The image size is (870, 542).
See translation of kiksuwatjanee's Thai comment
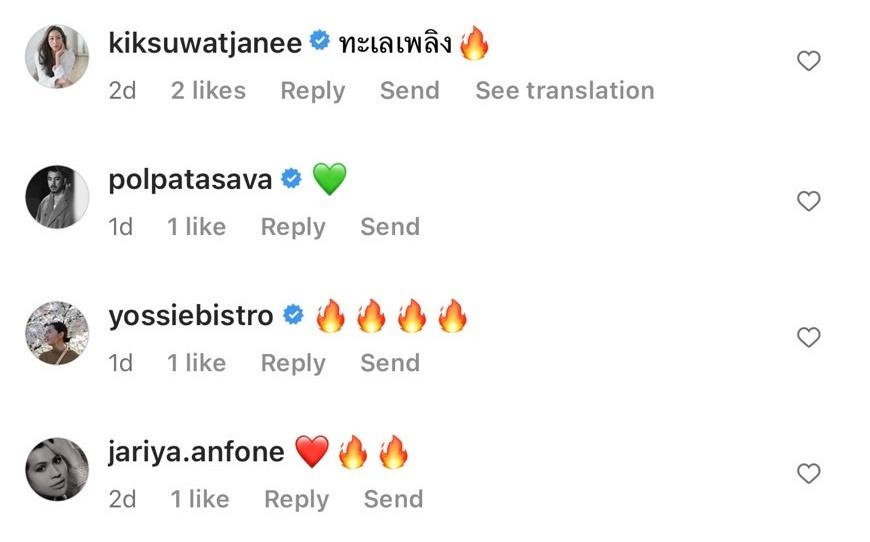point(565,90)
